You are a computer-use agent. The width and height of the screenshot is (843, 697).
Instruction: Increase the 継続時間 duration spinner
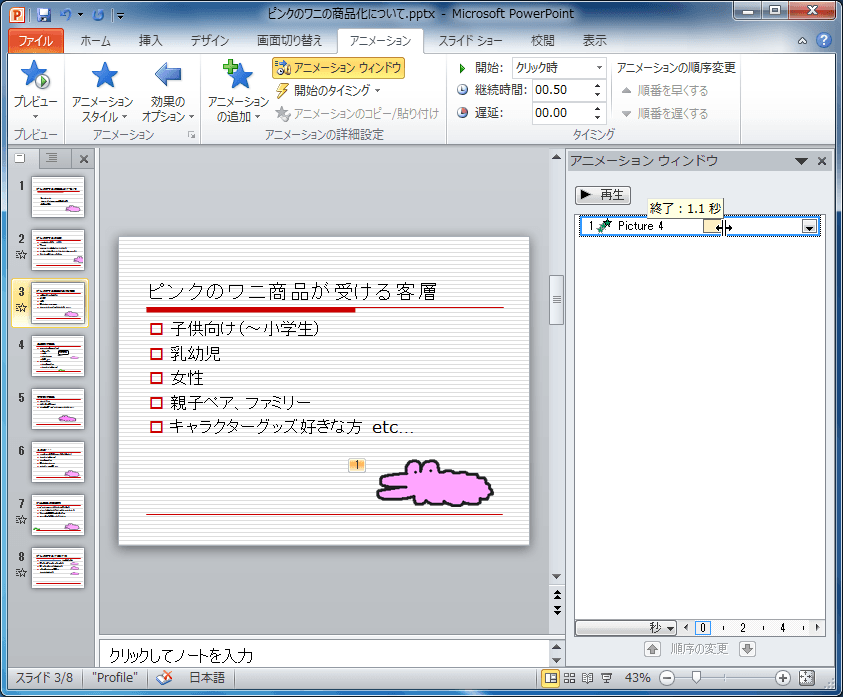click(x=597, y=86)
